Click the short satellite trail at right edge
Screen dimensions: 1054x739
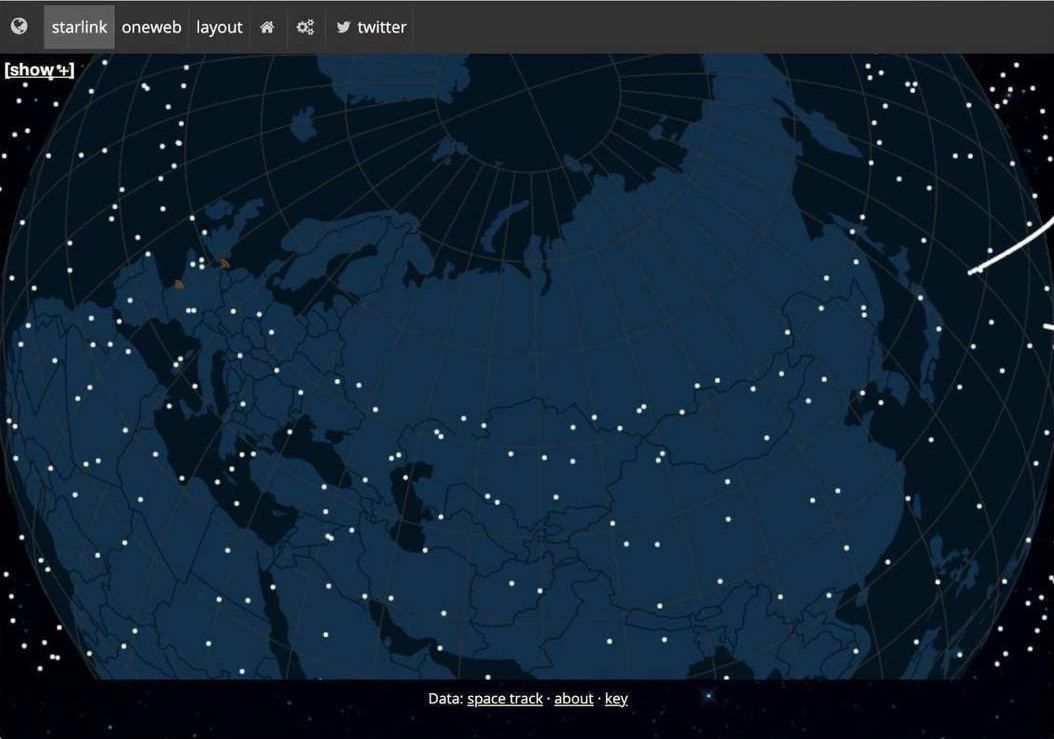(1049, 327)
